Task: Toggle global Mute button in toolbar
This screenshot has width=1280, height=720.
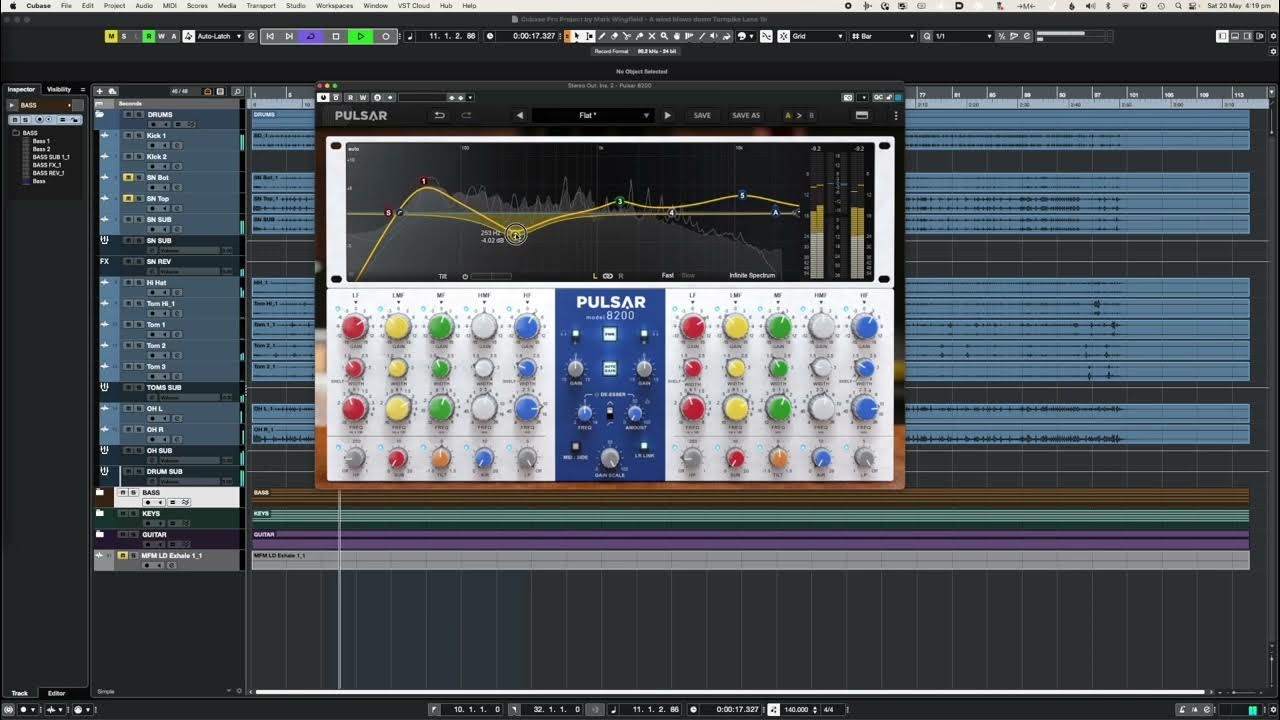Action: coord(111,36)
